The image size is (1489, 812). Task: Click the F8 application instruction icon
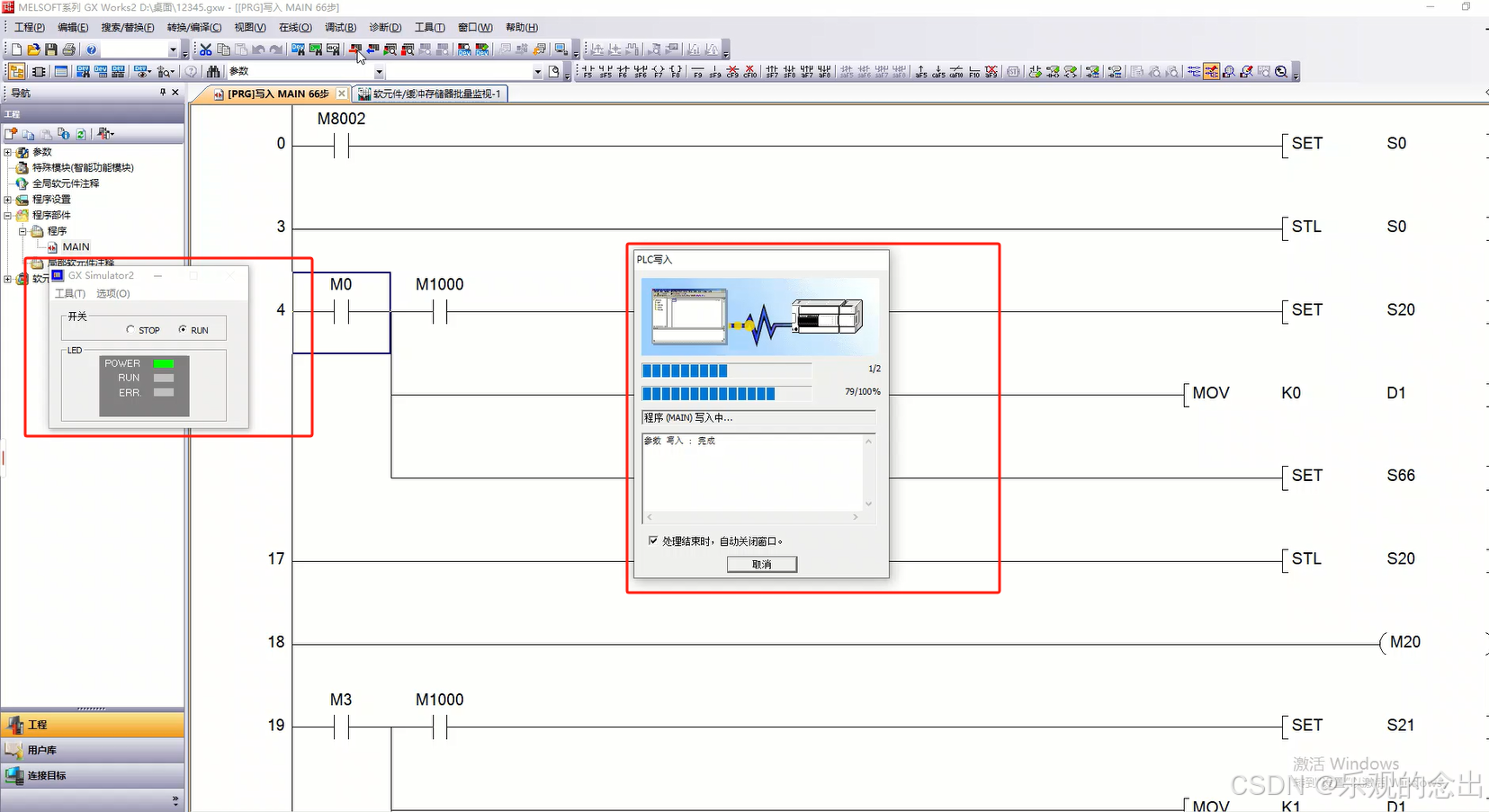click(x=676, y=71)
